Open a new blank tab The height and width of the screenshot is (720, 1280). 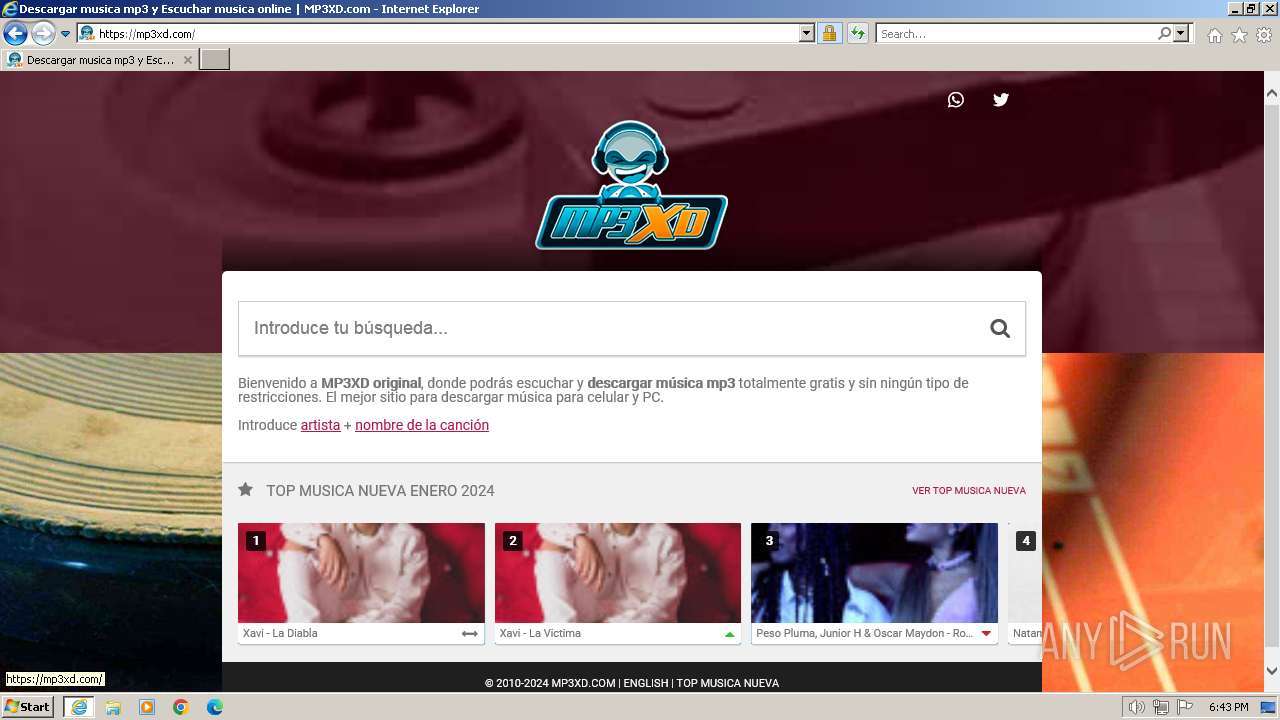[x=215, y=60]
